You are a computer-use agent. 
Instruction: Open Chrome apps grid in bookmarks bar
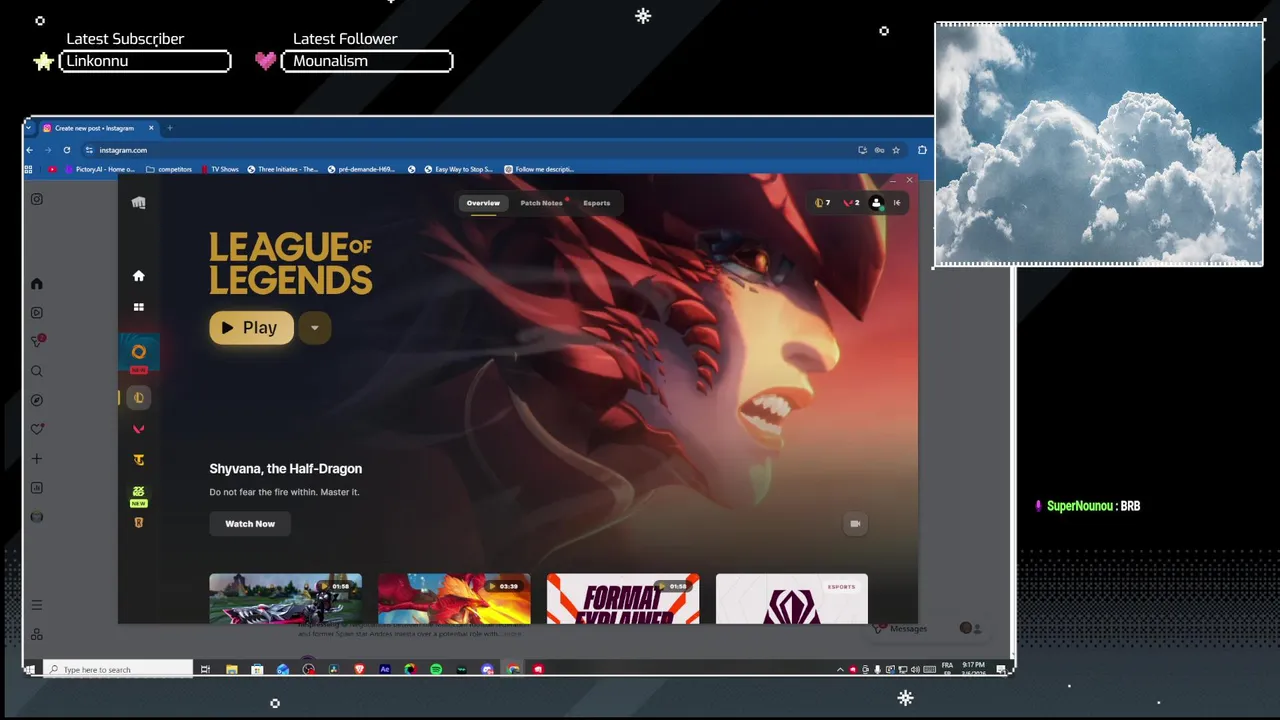pyautogui.click(x=29, y=169)
